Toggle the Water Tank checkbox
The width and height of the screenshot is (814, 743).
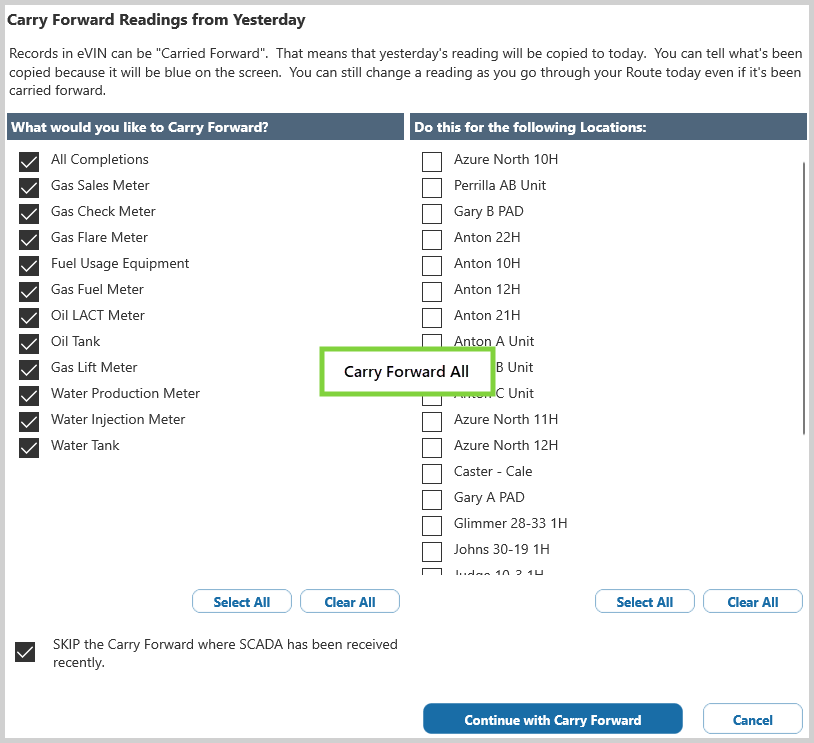pos(29,447)
